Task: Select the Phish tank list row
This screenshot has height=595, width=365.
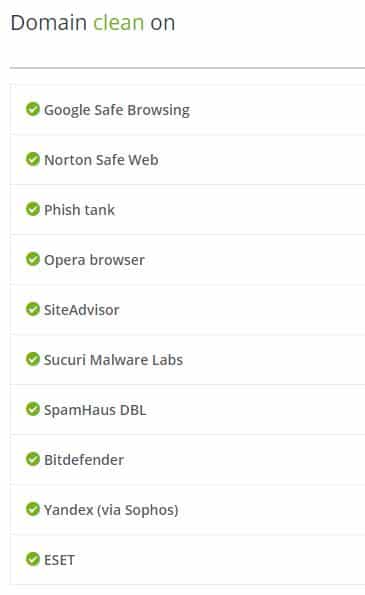Action: click(x=187, y=209)
